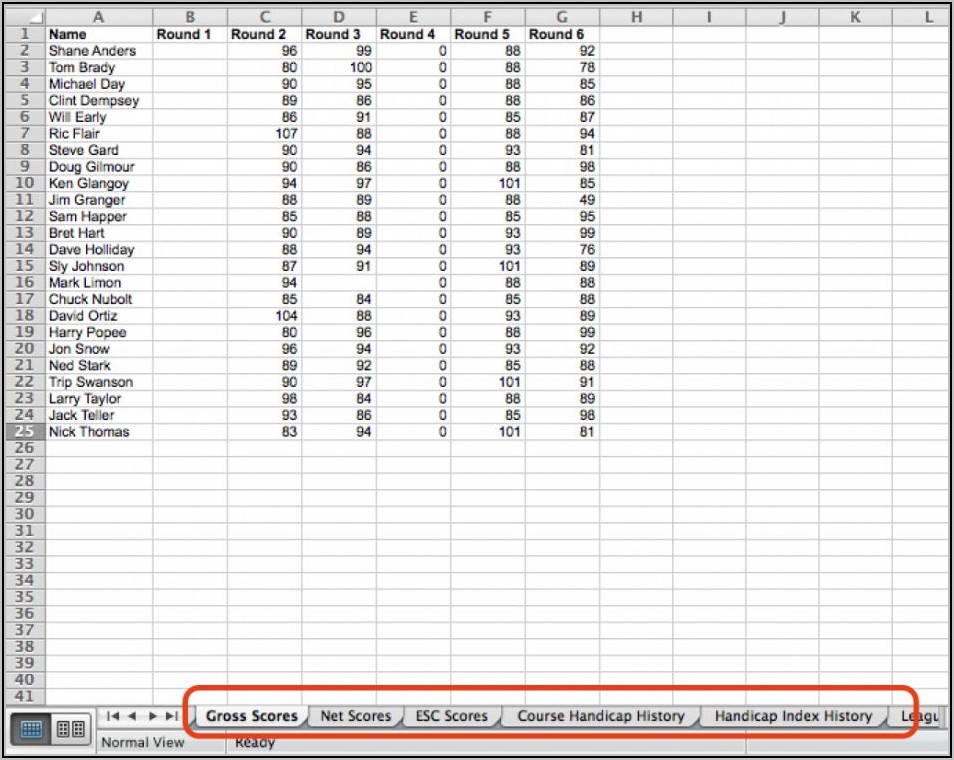Select the Ric Flair cell
Screen dimensions: 954x760
coord(99,133)
